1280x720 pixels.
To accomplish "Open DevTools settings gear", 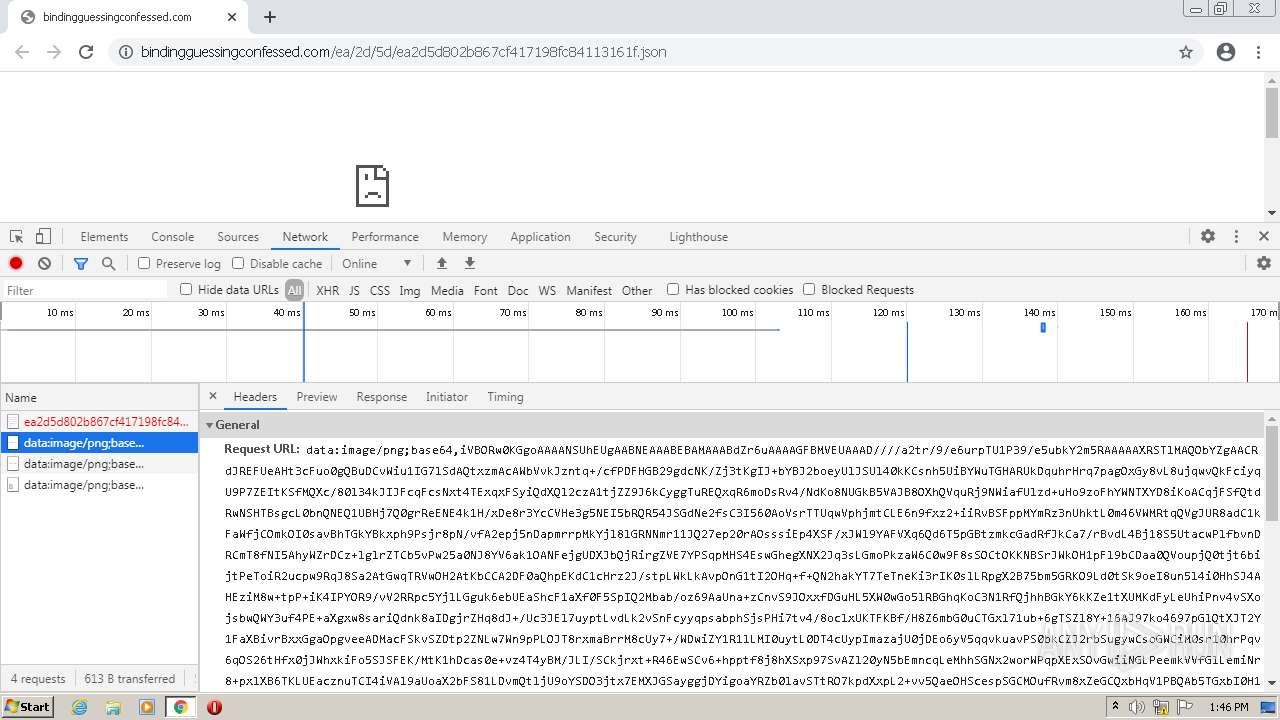I will pyautogui.click(x=1208, y=237).
